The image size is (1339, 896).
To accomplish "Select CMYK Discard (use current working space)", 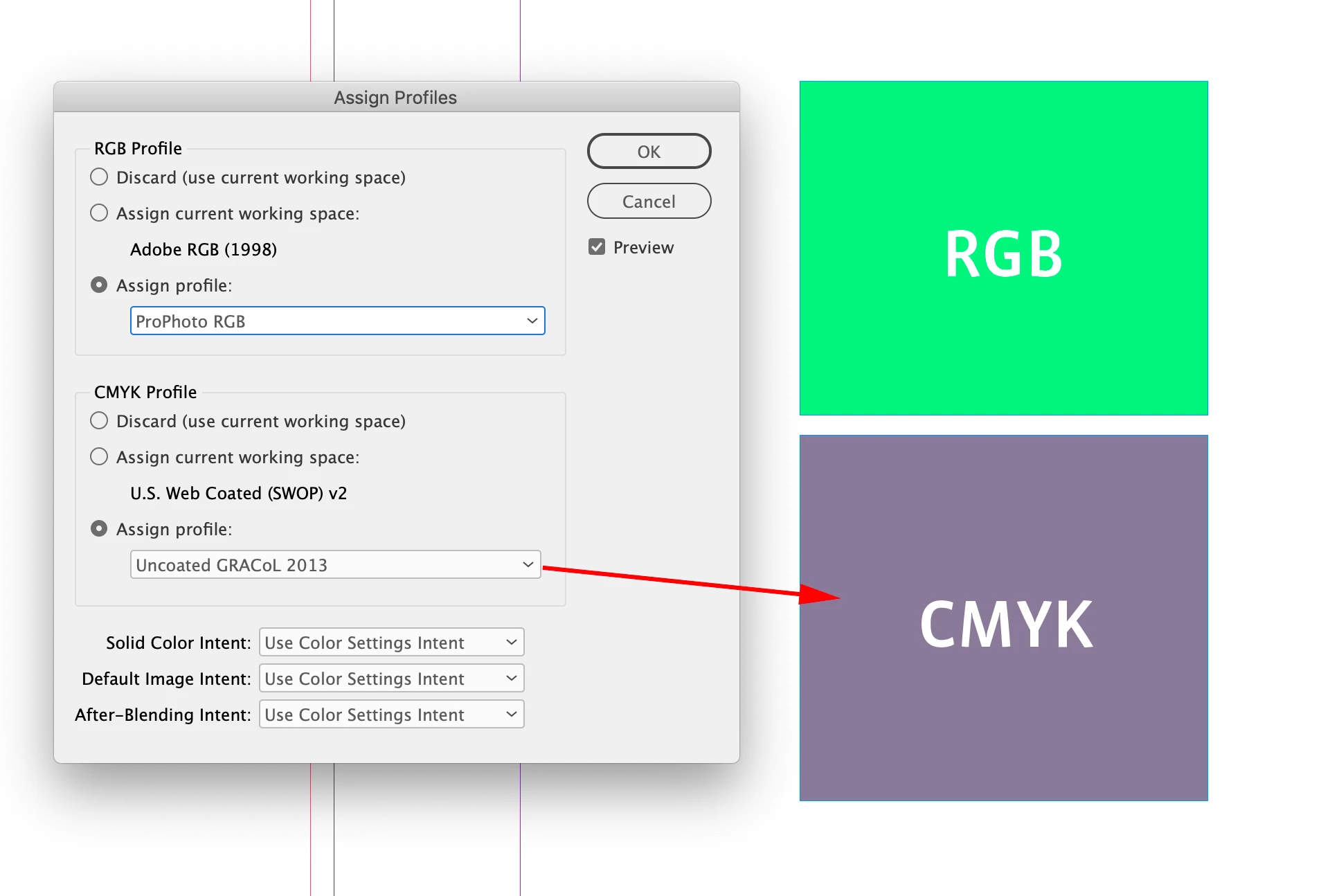I will [99, 421].
